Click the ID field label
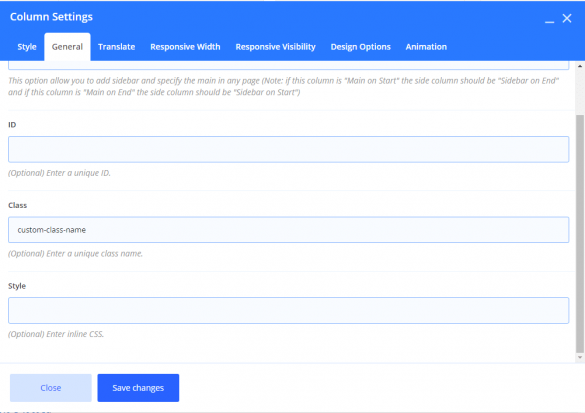The height and width of the screenshot is (413, 585). [x=12, y=125]
